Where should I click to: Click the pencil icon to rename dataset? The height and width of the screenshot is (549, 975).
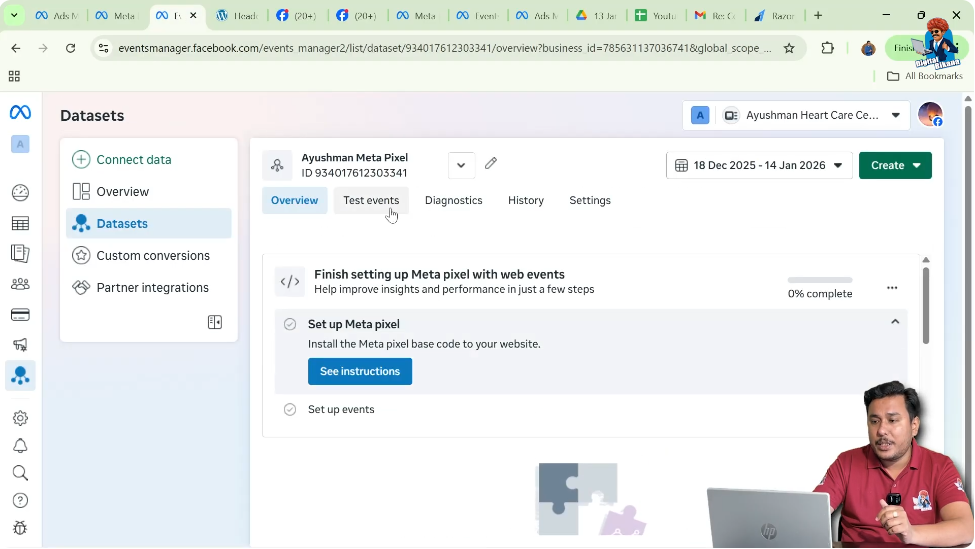(x=491, y=164)
